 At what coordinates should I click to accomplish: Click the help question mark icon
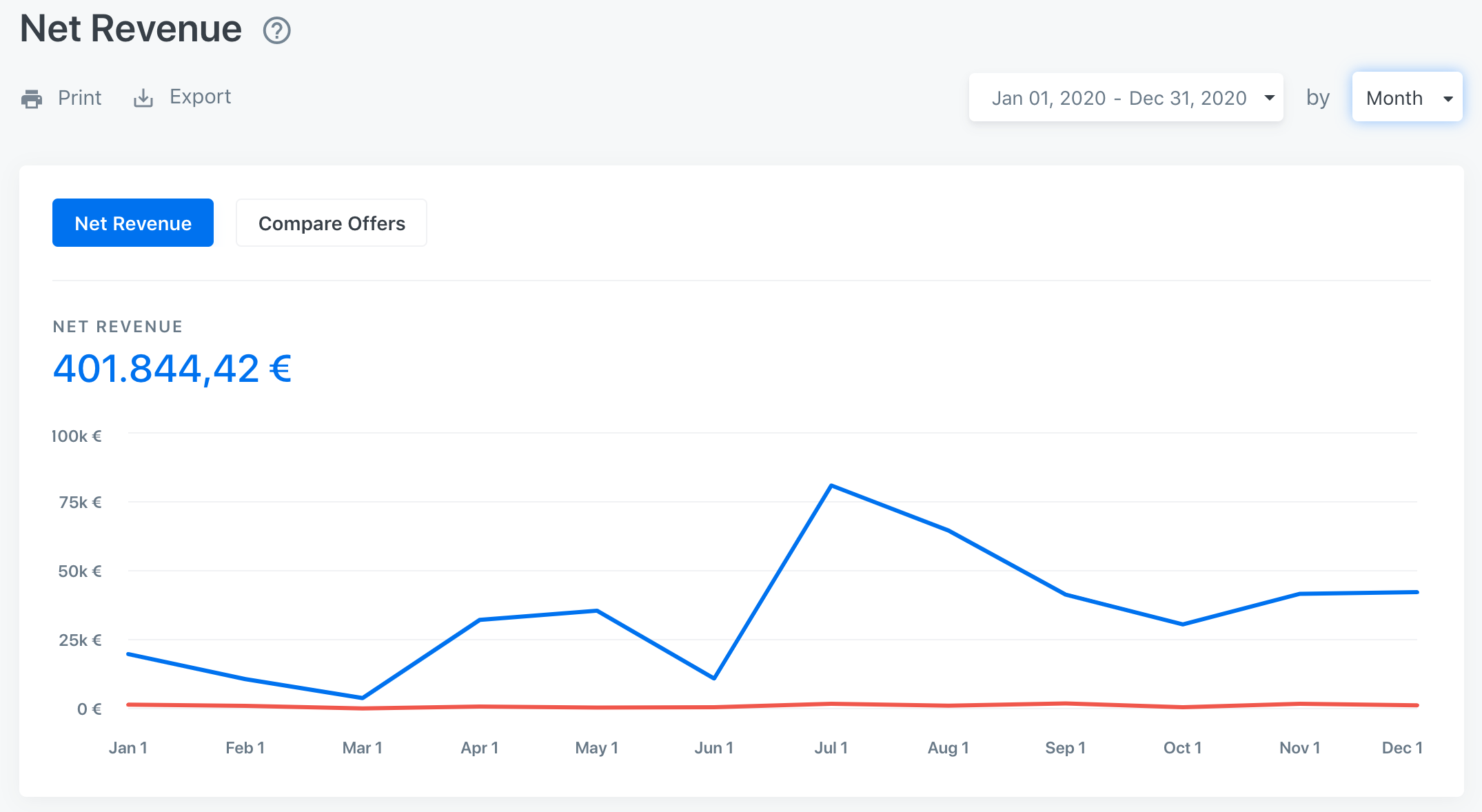(x=276, y=30)
